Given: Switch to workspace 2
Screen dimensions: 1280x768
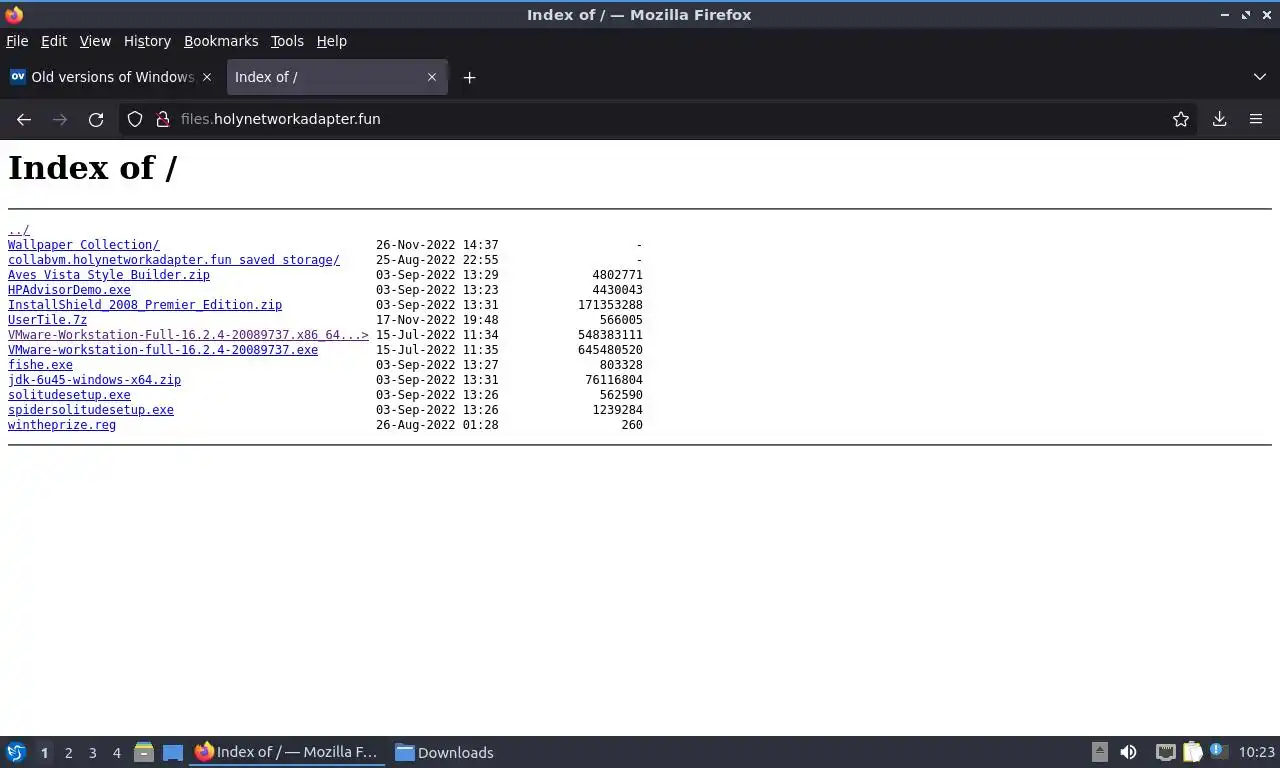Looking at the screenshot, I should [68, 753].
